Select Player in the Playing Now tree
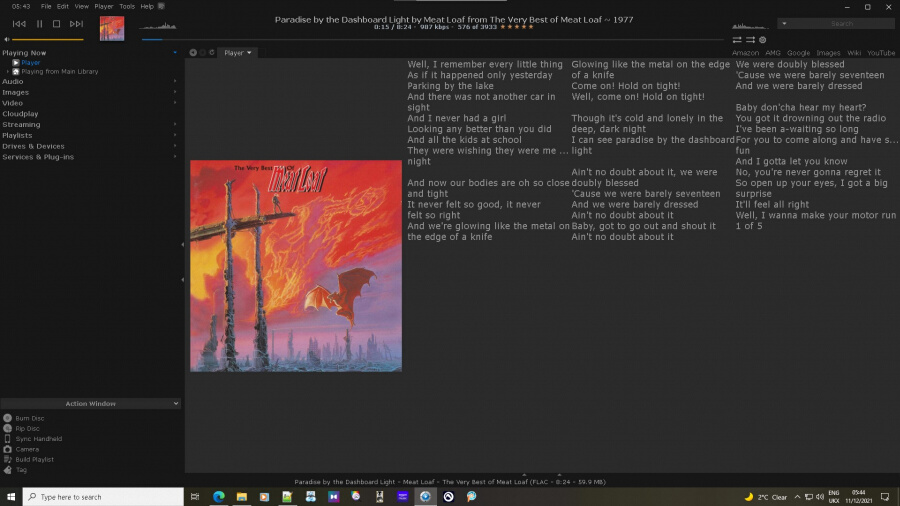Viewport: 900px width, 506px height. point(30,63)
